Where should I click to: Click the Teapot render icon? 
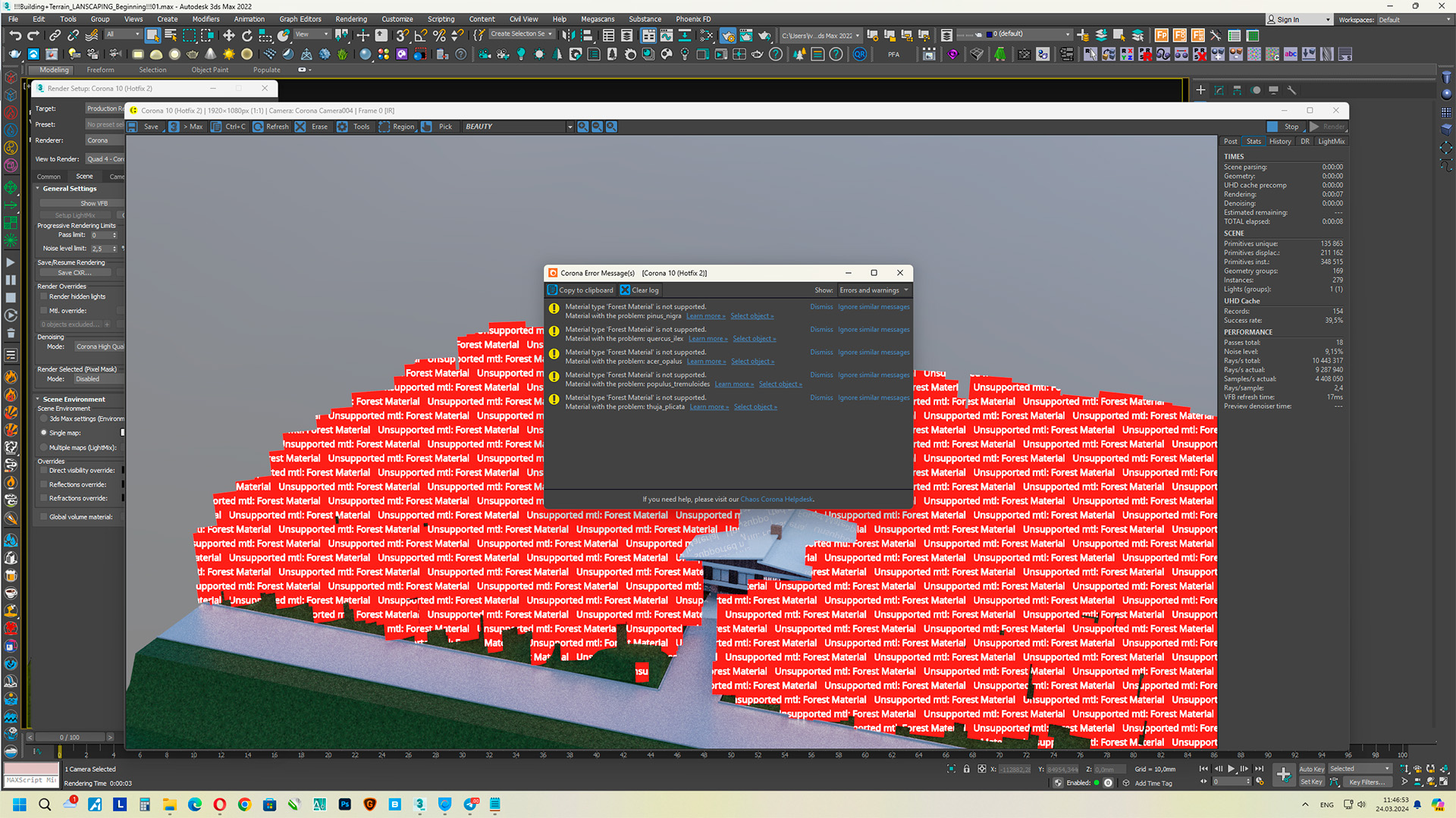[764, 35]
